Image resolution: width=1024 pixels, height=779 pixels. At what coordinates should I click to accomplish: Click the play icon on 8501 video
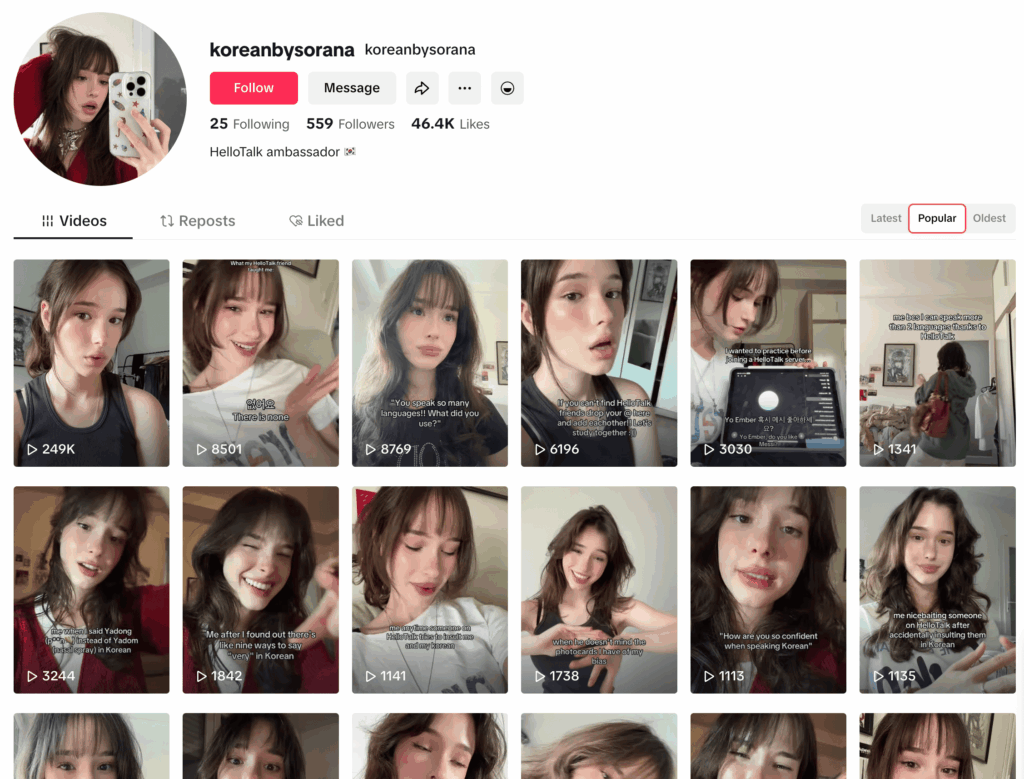click(202, 449)
